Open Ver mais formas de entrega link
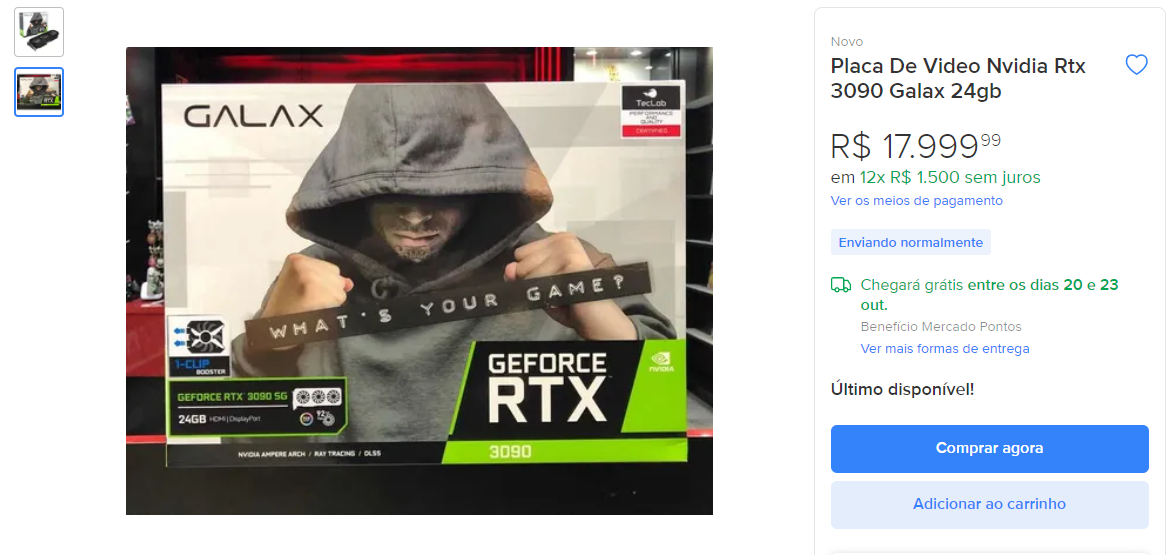 point(945,349)
